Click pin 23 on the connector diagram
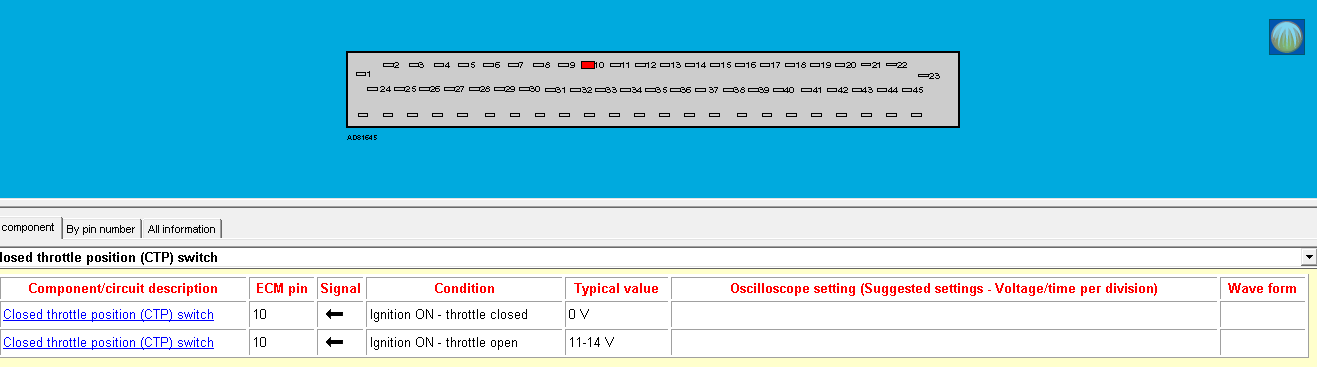The height and width of the screenshot is (367, 1317). pos(929,75)
